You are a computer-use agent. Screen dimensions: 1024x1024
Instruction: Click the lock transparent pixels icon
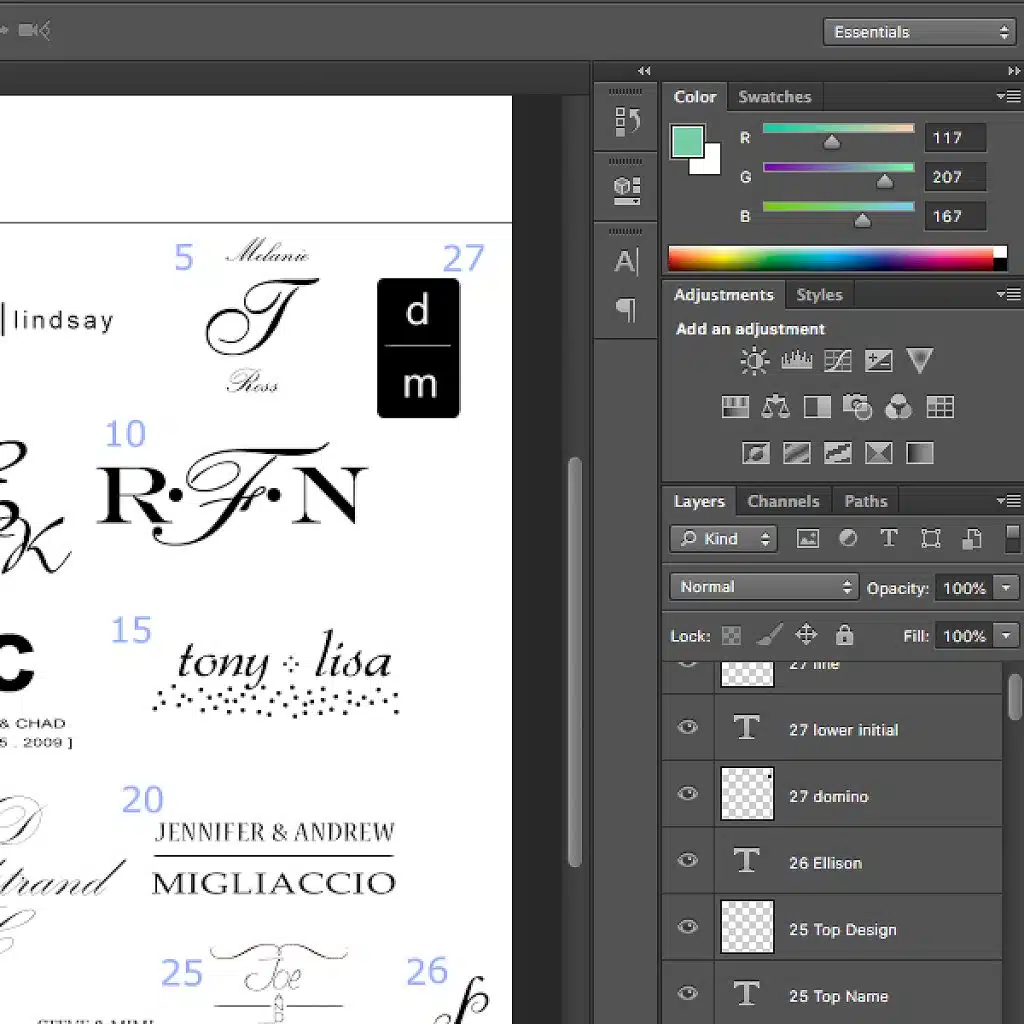732,636
